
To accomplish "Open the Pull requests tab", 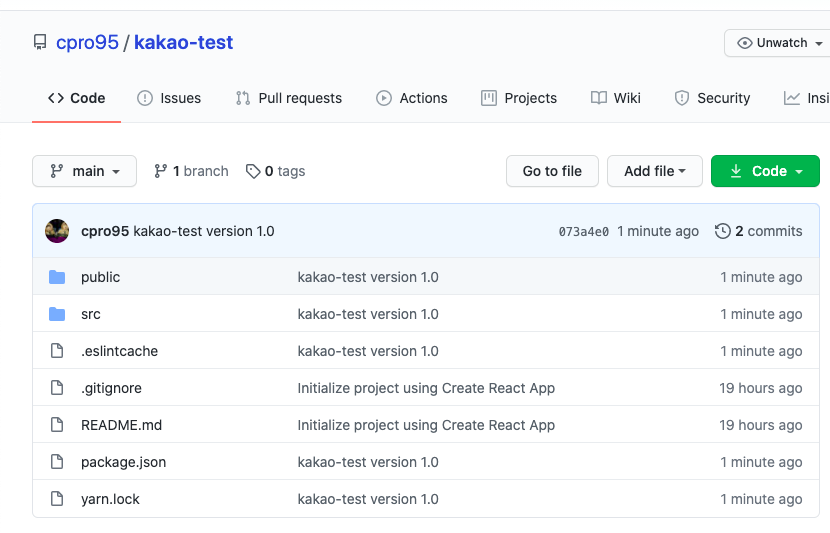I will [x=289, y=98].
